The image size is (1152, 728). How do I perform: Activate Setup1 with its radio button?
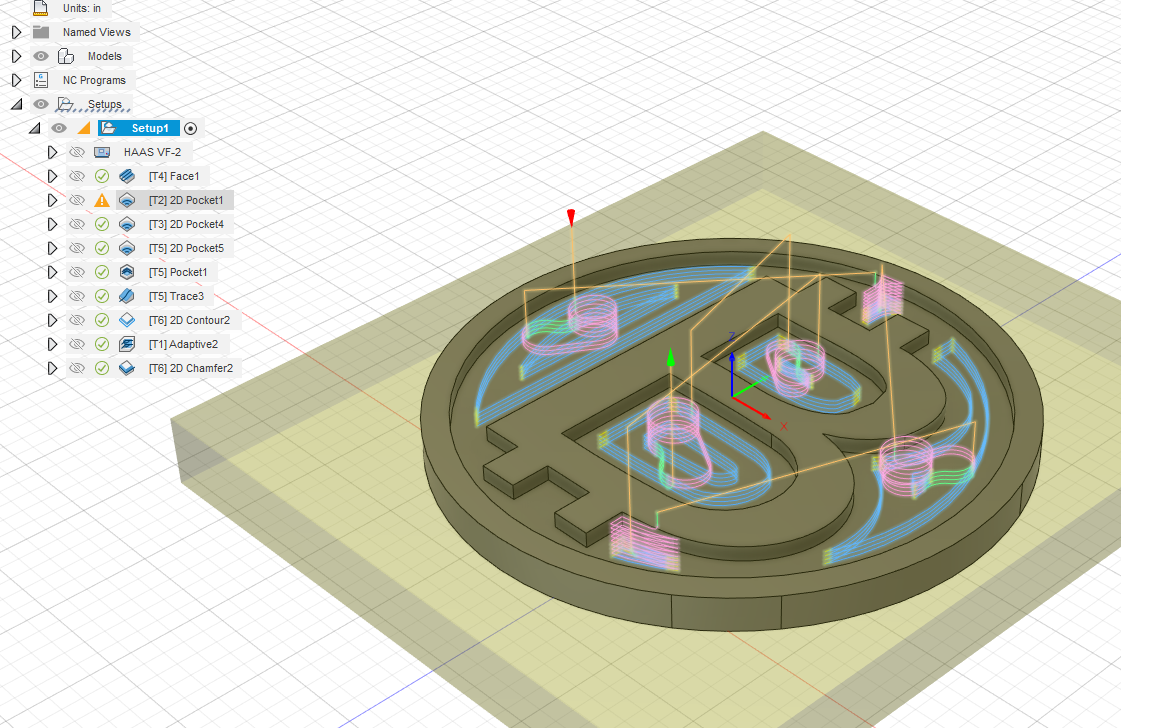(x=190, y=129)
